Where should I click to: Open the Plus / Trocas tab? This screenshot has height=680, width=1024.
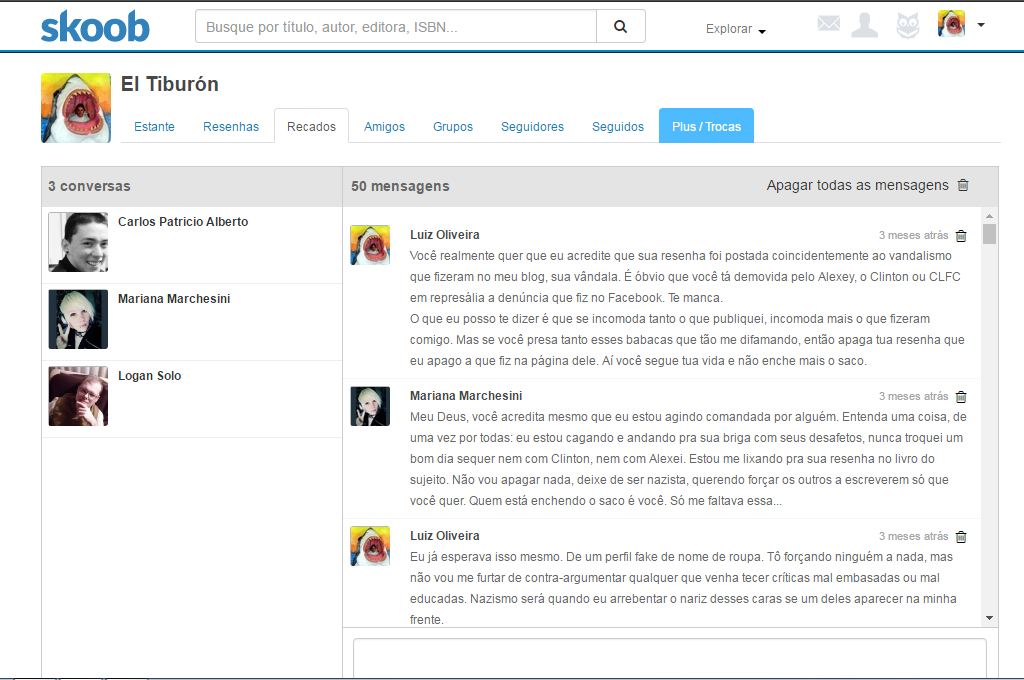pos(707,126)
